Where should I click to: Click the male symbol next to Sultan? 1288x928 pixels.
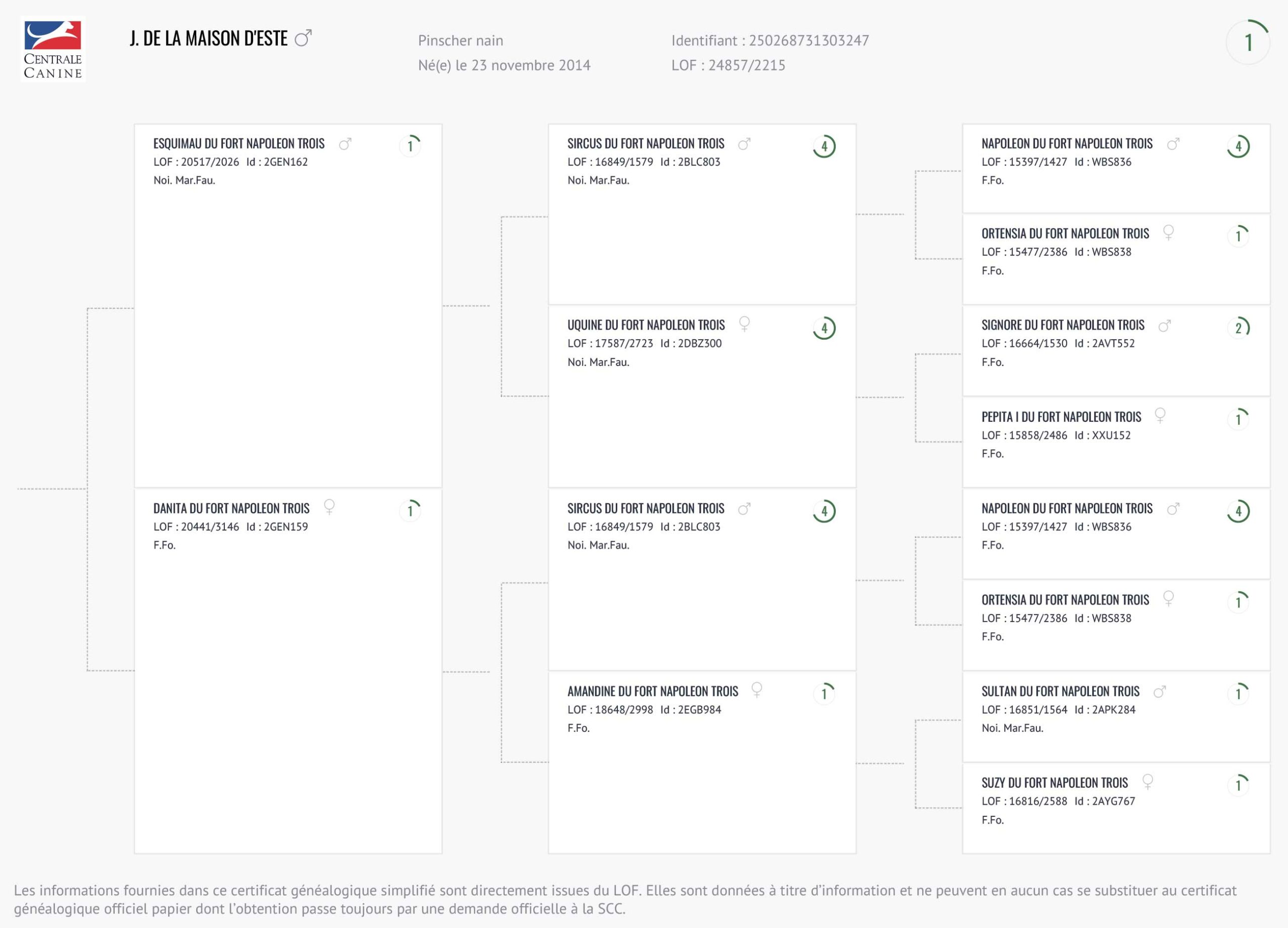click(1160, 691)
